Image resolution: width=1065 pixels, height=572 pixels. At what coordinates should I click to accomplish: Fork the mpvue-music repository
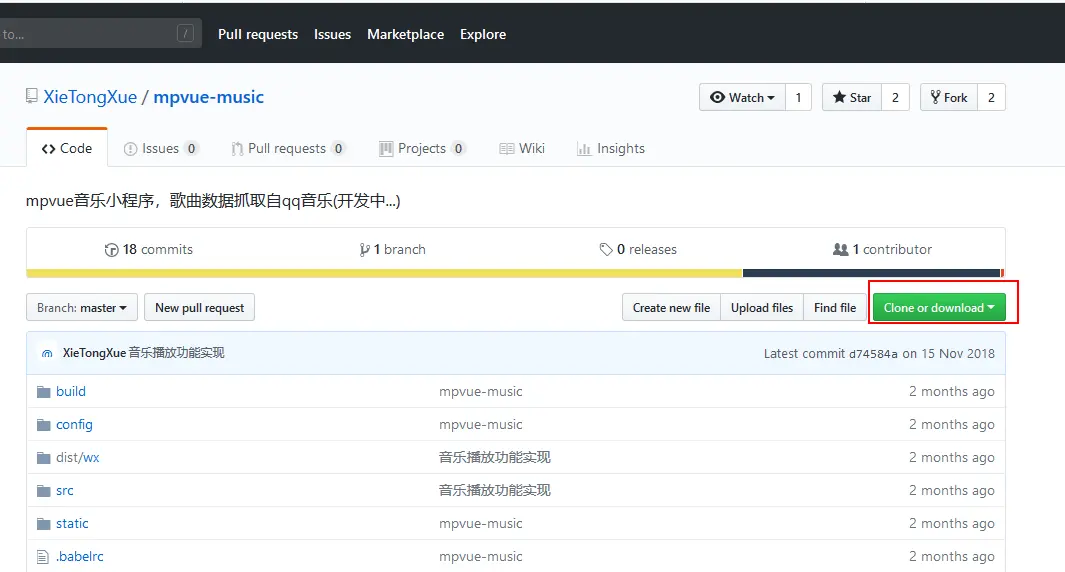[949, 97]
